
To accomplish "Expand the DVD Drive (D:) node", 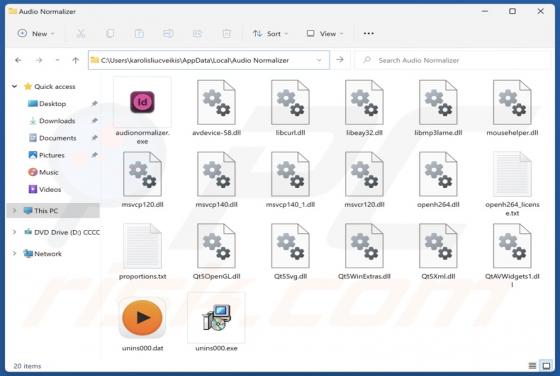I will coord(15,232).
